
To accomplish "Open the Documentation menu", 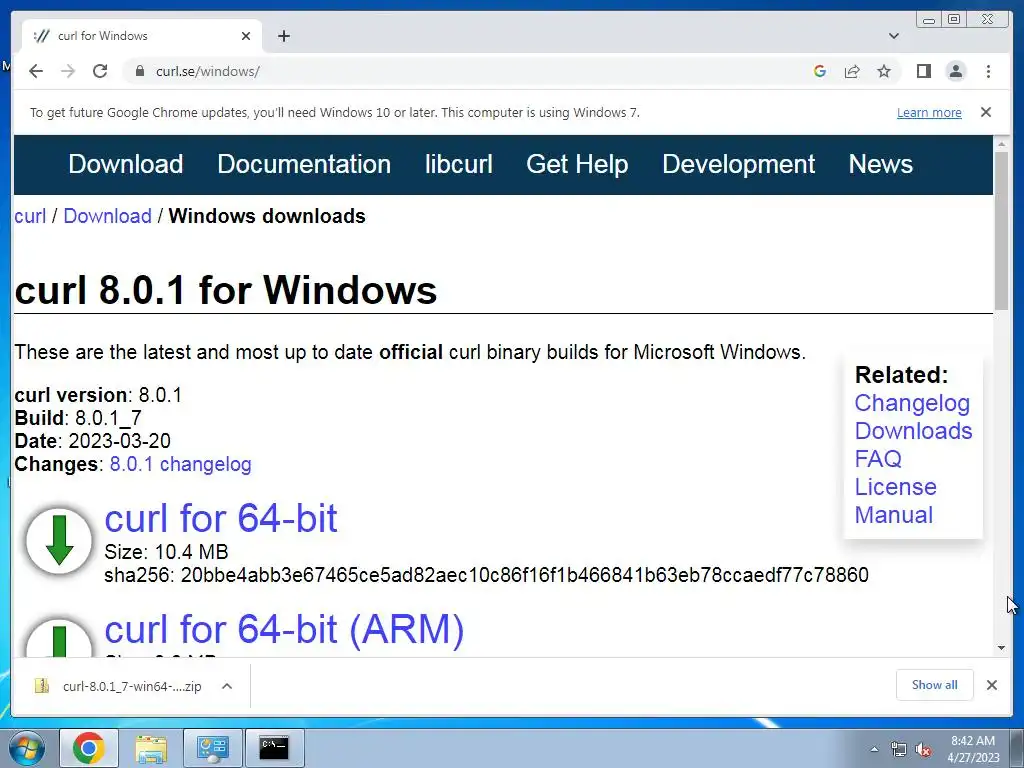I will coord(304,164).
